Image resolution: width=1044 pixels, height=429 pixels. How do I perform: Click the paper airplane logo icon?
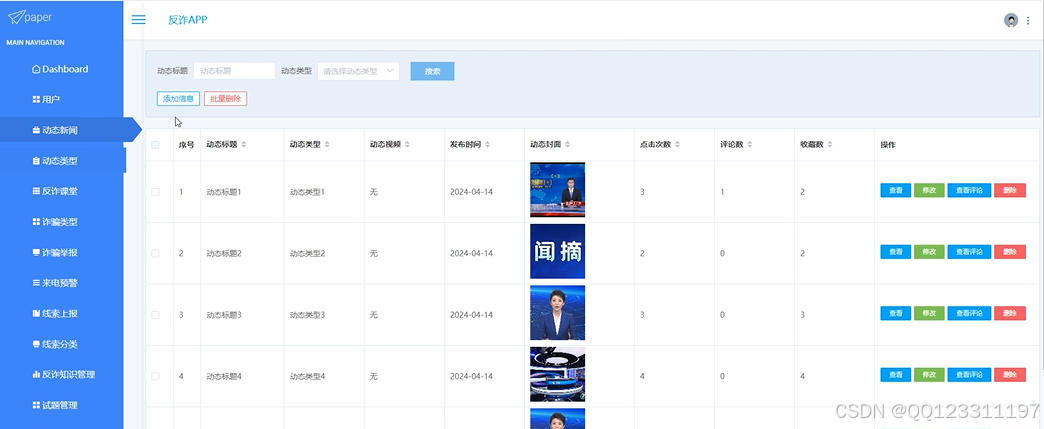pyautogui.click(x=16, y=17)
